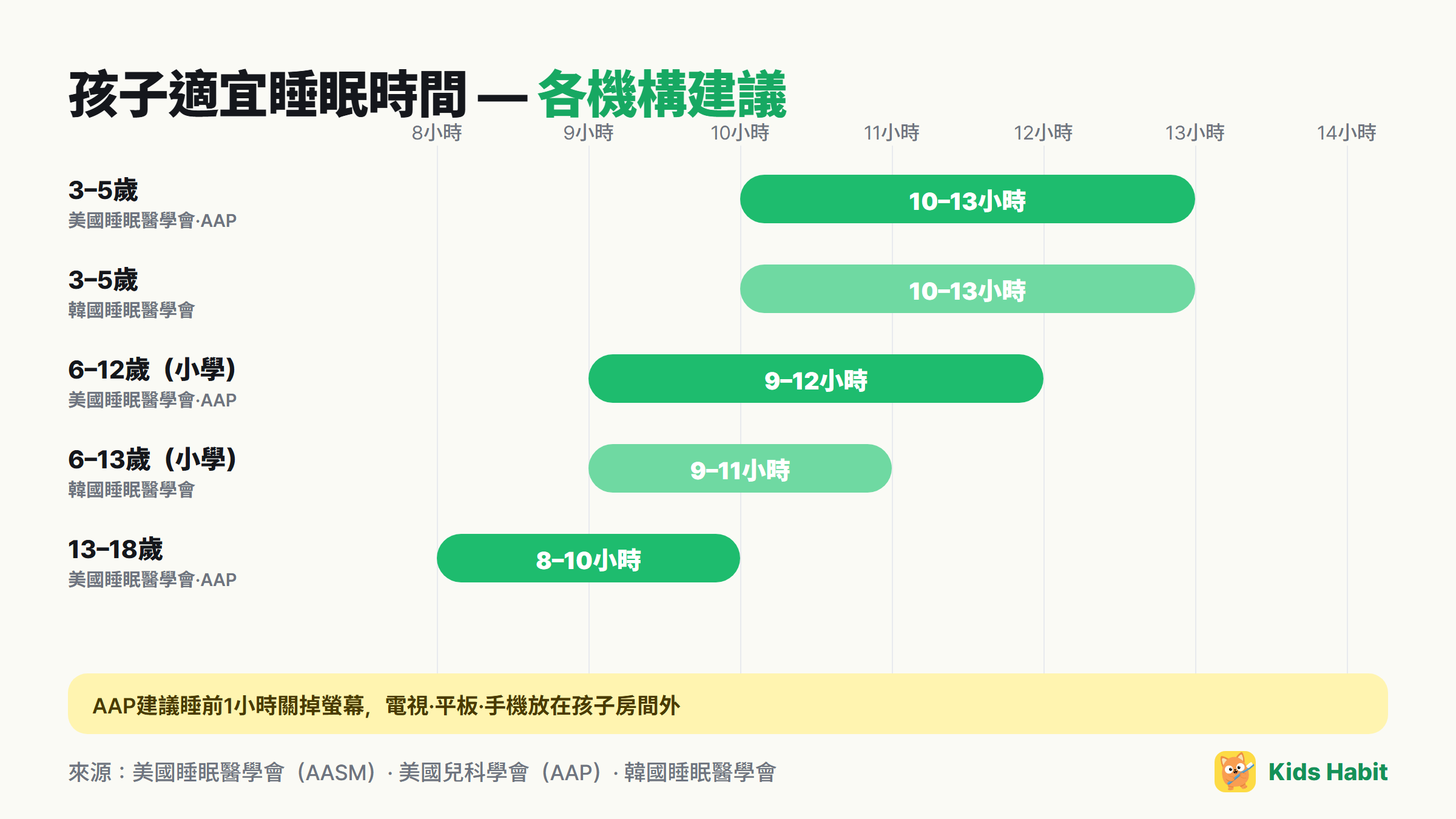Click the 12小時 axis label

[1043, 133]
